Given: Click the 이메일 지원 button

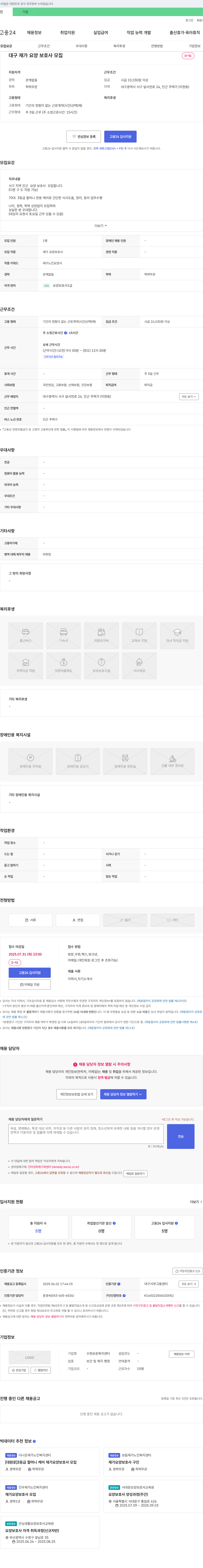Looking at the screenshot, I should pos(30,984).
